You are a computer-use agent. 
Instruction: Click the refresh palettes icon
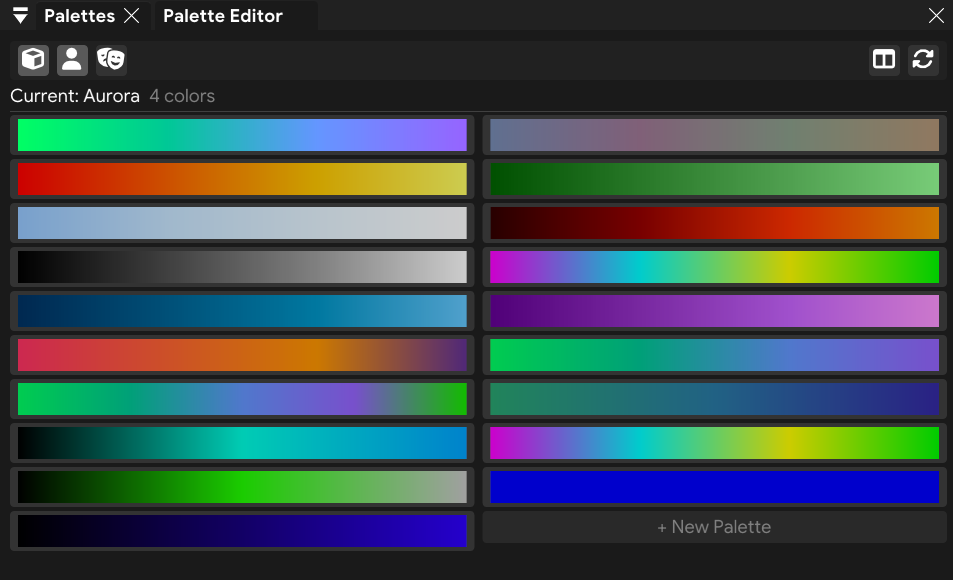point(923,60)
